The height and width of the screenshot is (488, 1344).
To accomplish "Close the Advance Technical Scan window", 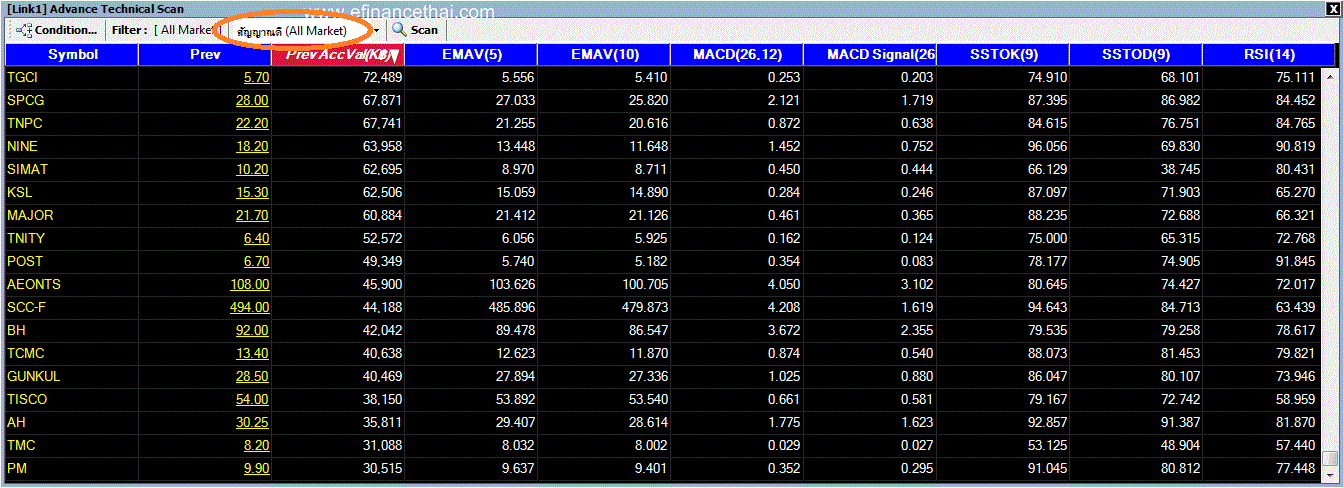I will click(x=1331, y=9).
